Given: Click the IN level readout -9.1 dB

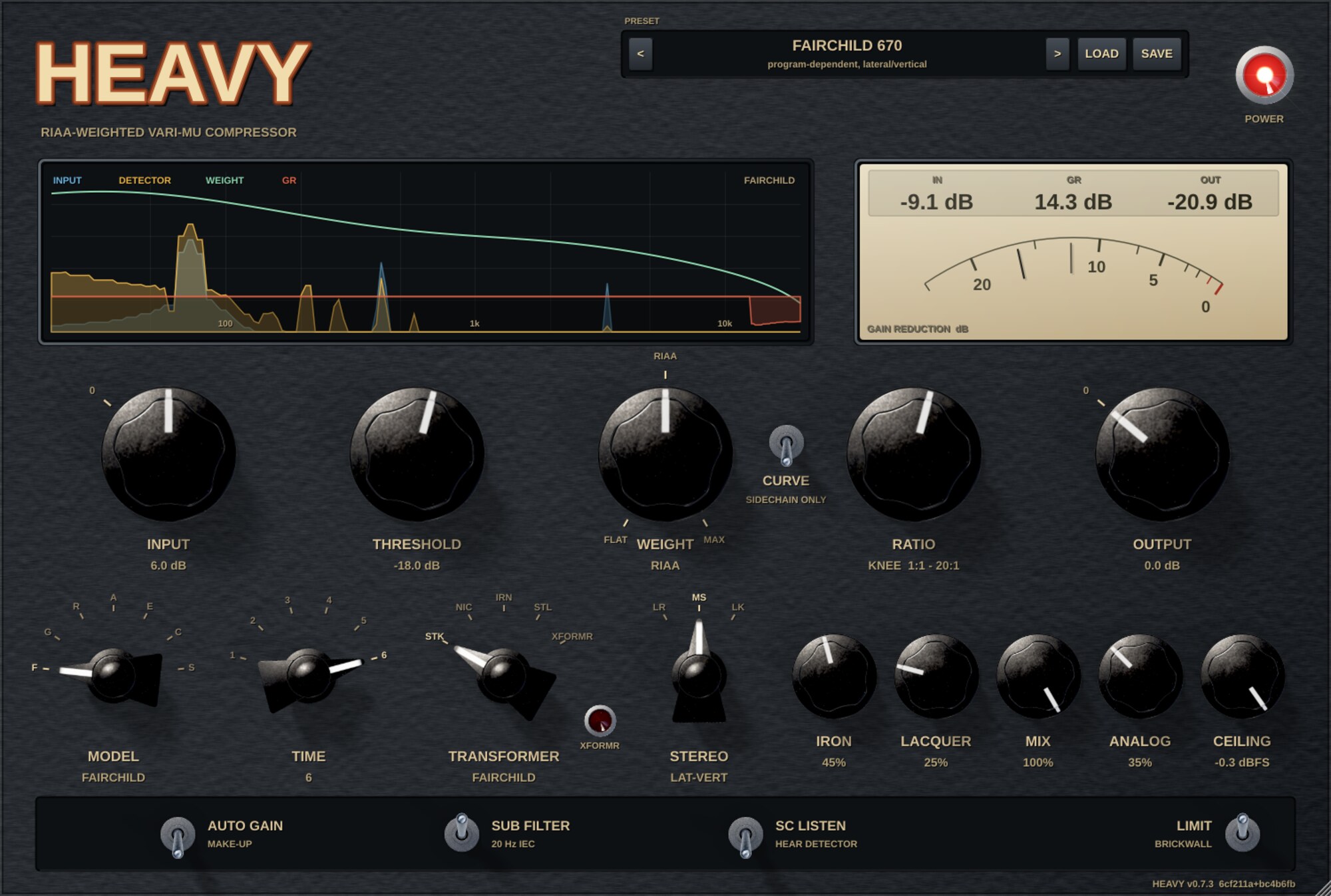Looking at the screenshot, I should point(936,202).
